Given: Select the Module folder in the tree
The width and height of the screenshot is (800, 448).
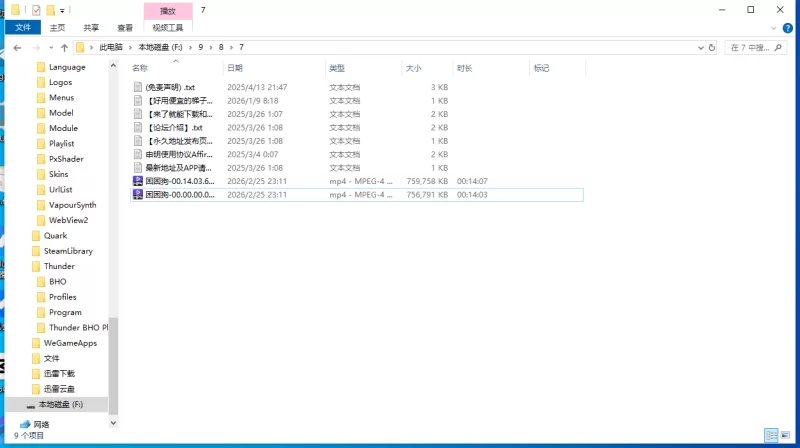Looking at the screenshot, I should point(63,128).
